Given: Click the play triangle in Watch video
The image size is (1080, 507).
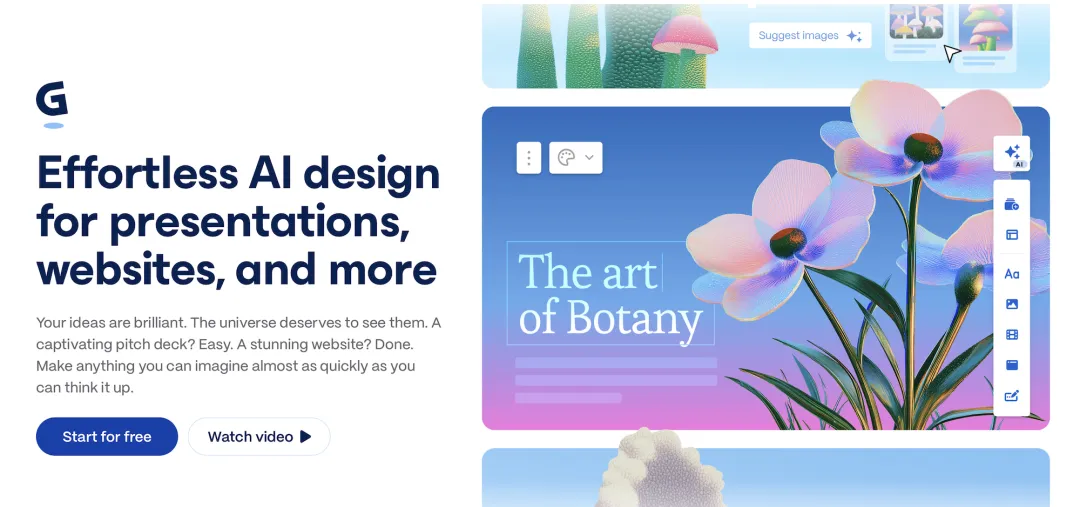Looking at the screenshot, I should 306,437.
